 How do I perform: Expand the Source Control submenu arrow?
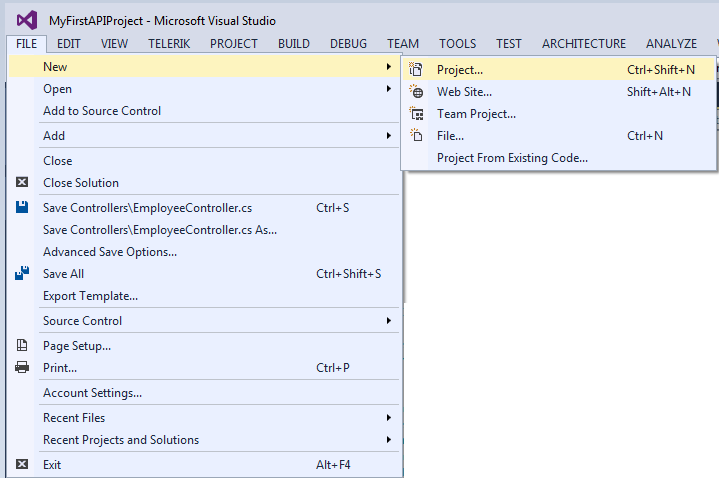389,321
